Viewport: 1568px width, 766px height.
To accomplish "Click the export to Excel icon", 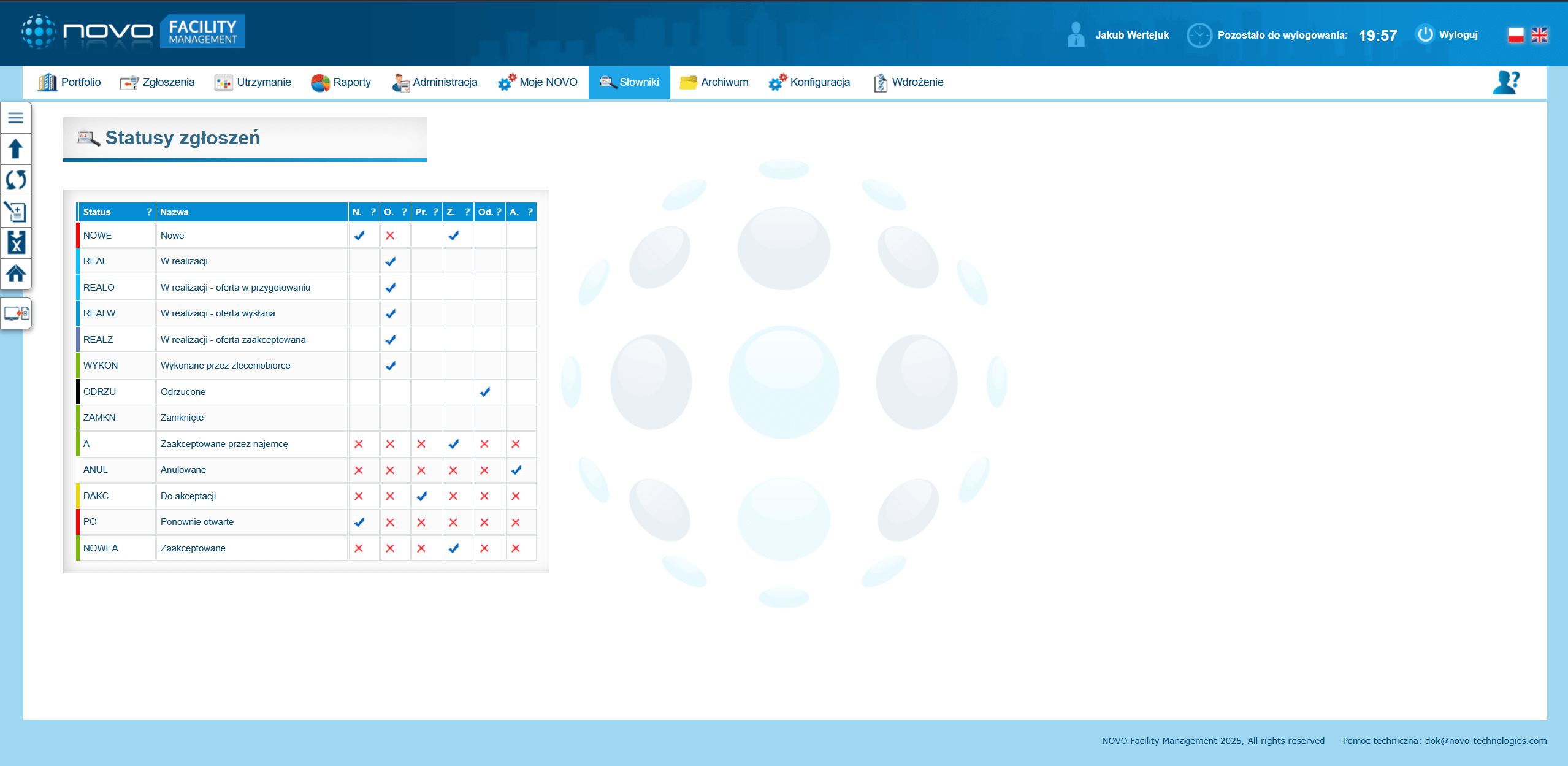I will 15,243.
